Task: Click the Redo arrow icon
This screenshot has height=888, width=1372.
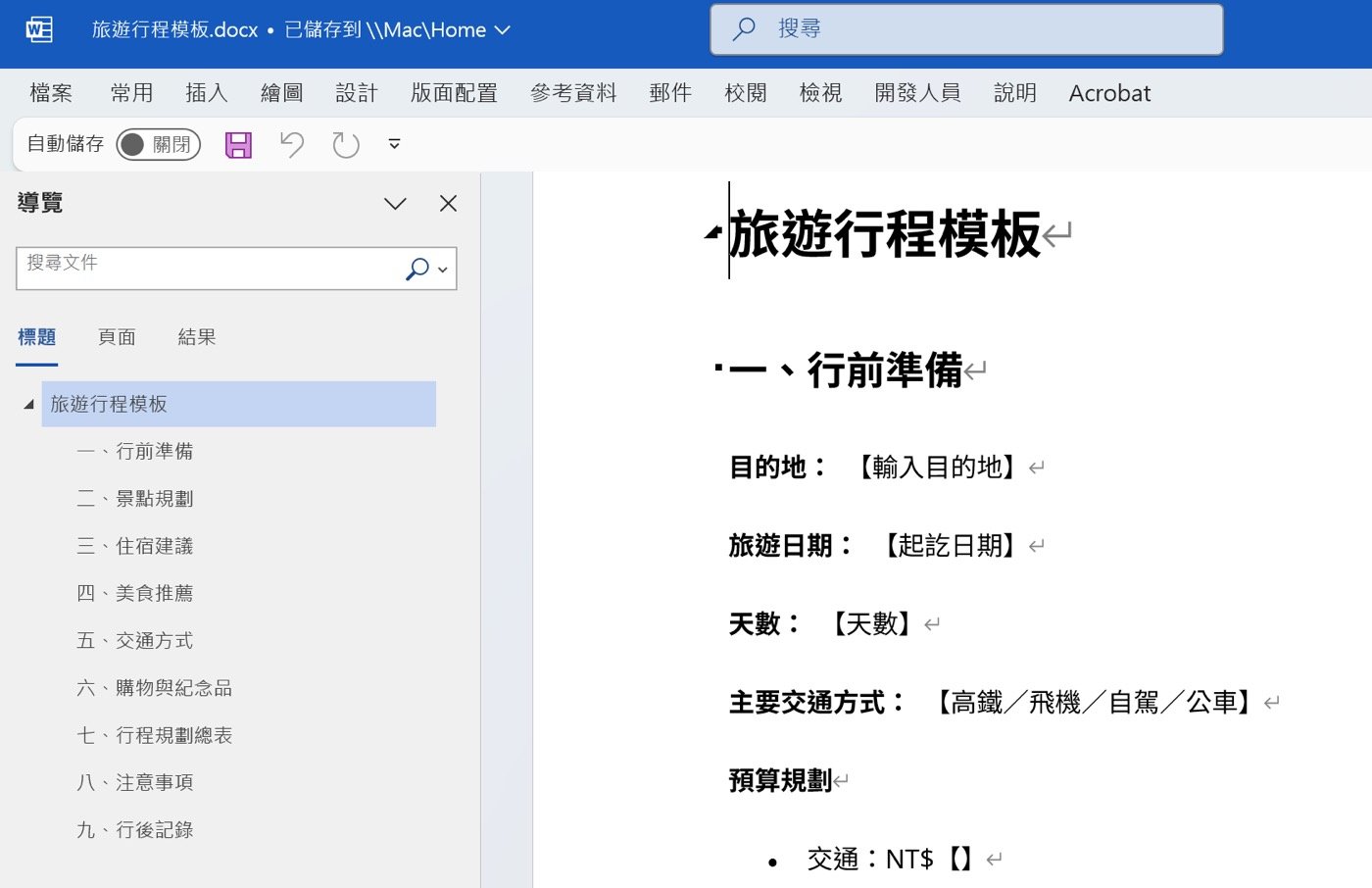Action: tap(345, 145)
